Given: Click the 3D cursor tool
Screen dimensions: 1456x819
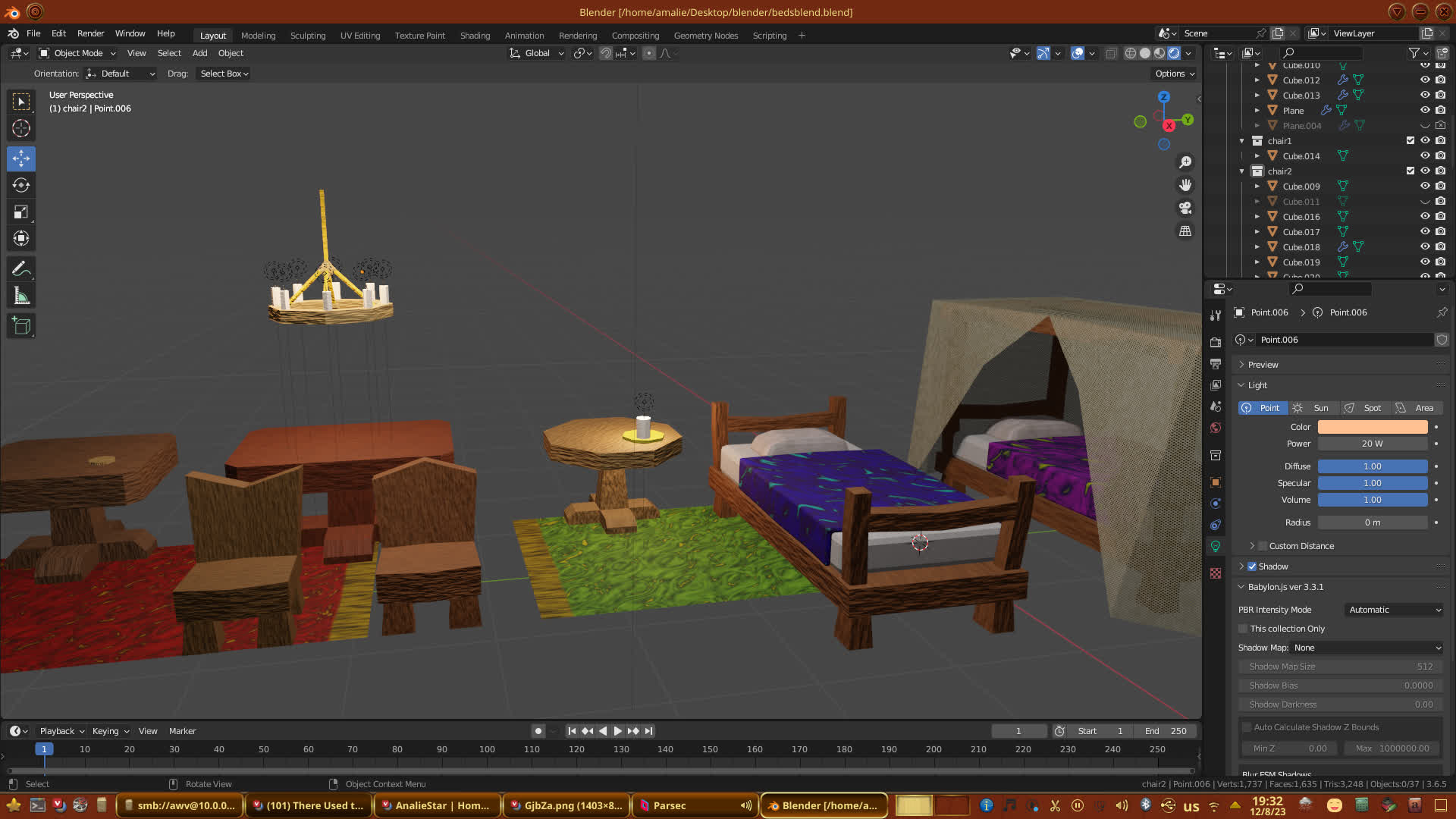Looking at the screenshot, I should [21, 129].
